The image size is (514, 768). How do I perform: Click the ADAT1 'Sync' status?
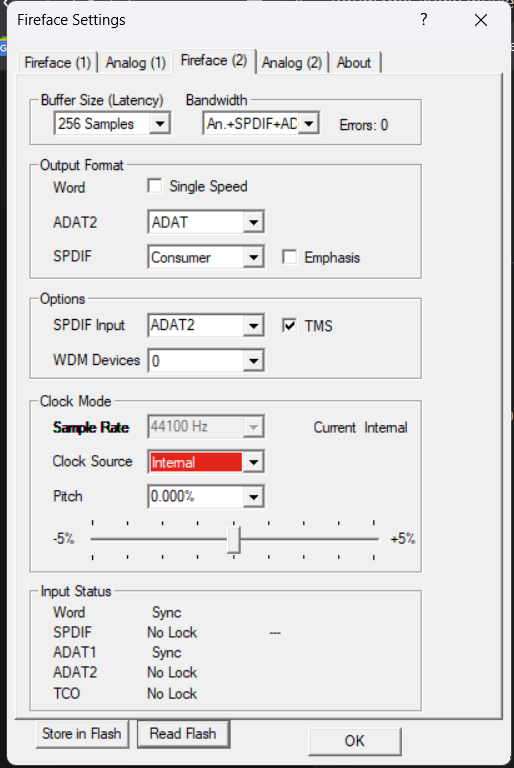(x=167, y=652)
